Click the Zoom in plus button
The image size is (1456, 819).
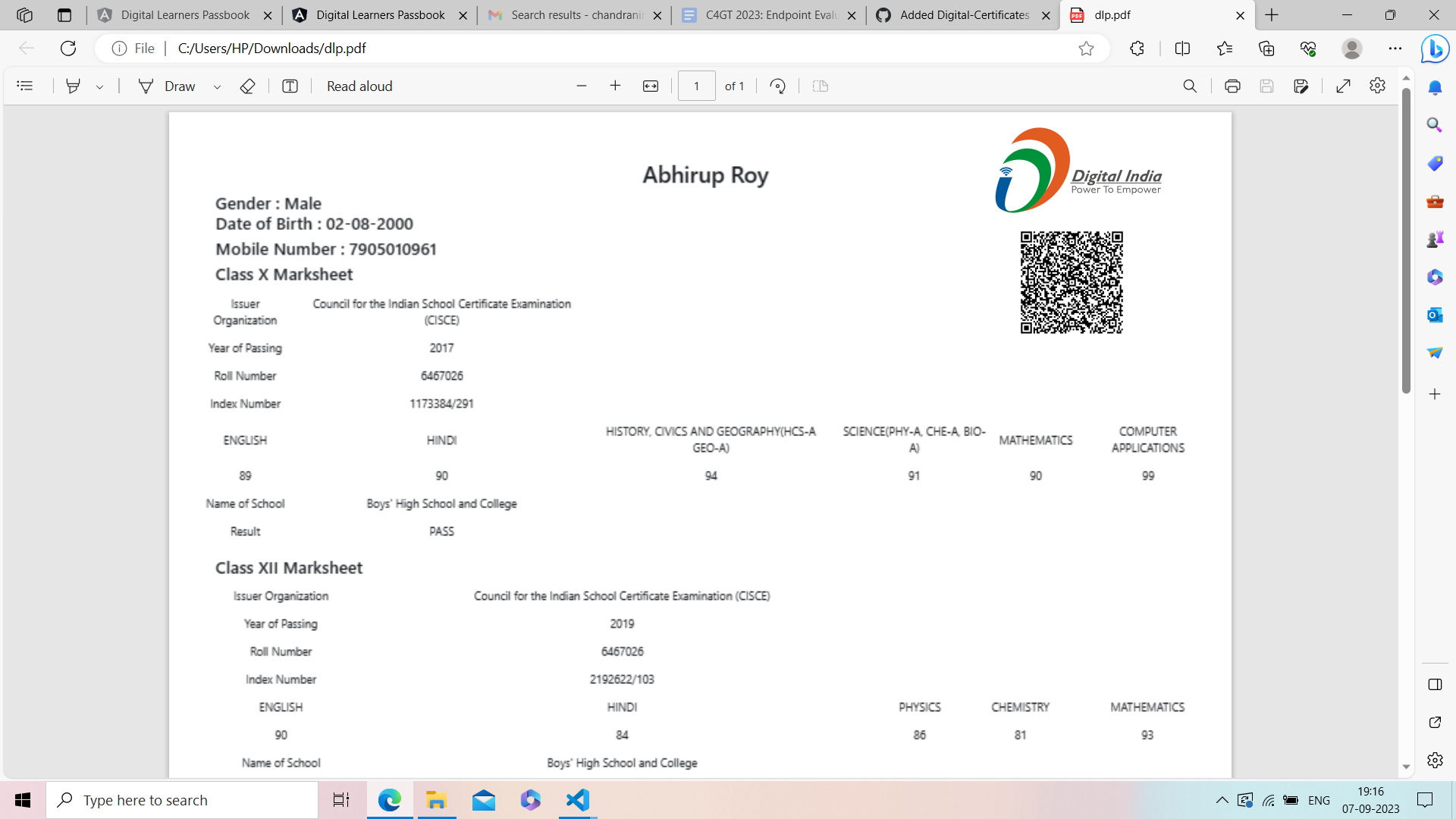coord(615,86)
